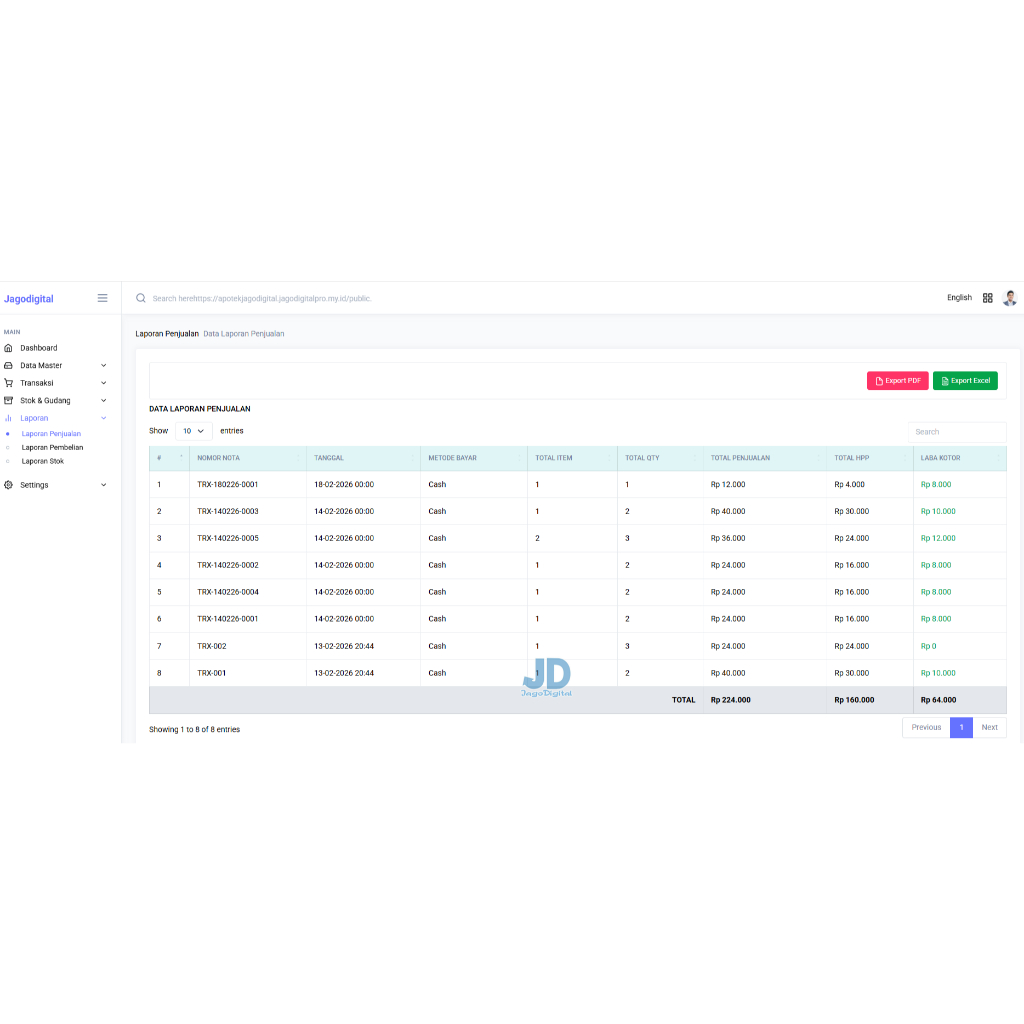Screen dimensions: 1024x1024
Task: Click the search magnifier icon
Action: tap(140, 298)
